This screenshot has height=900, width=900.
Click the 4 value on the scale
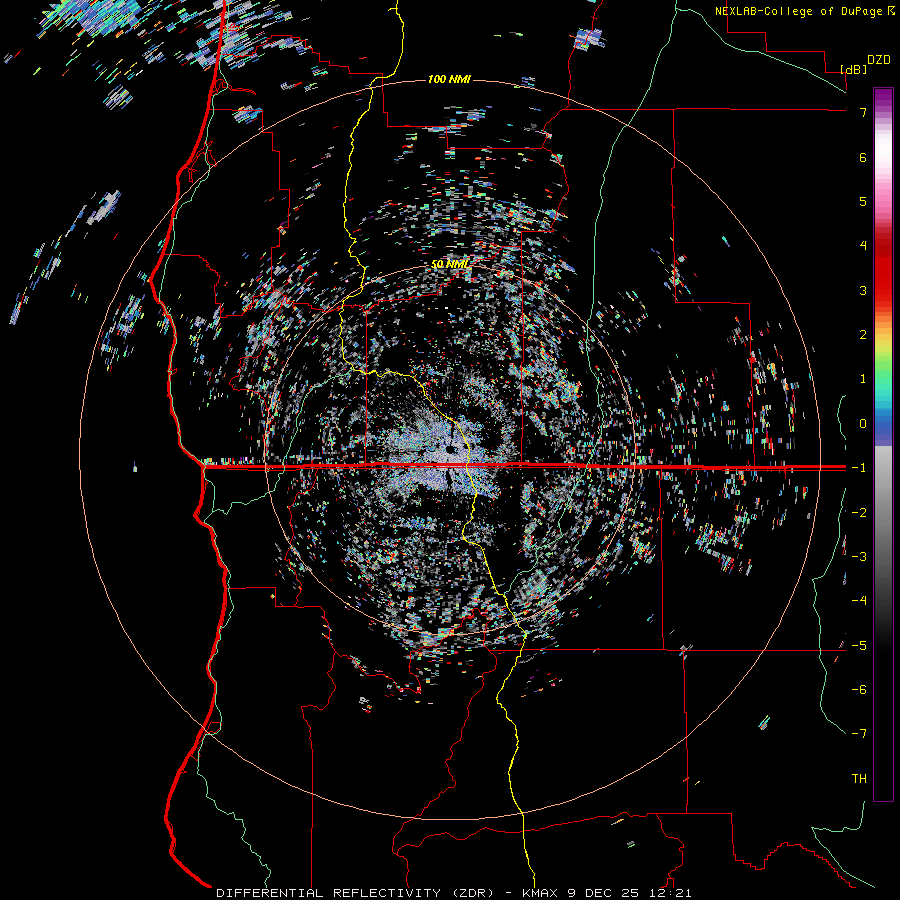point(863,246)
